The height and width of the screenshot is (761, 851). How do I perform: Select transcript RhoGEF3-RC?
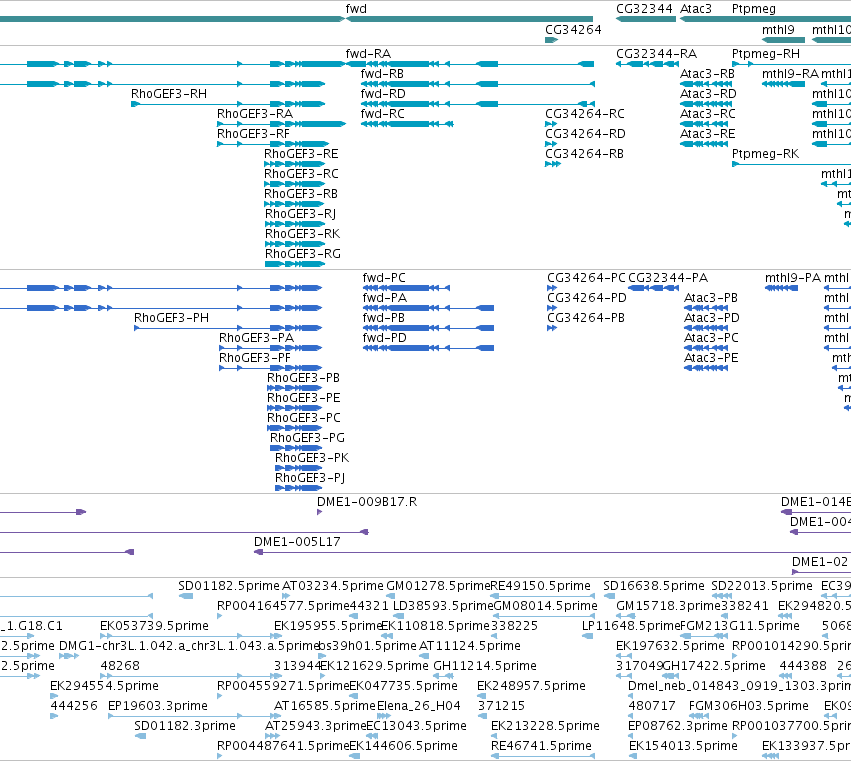tap(294, 185)
